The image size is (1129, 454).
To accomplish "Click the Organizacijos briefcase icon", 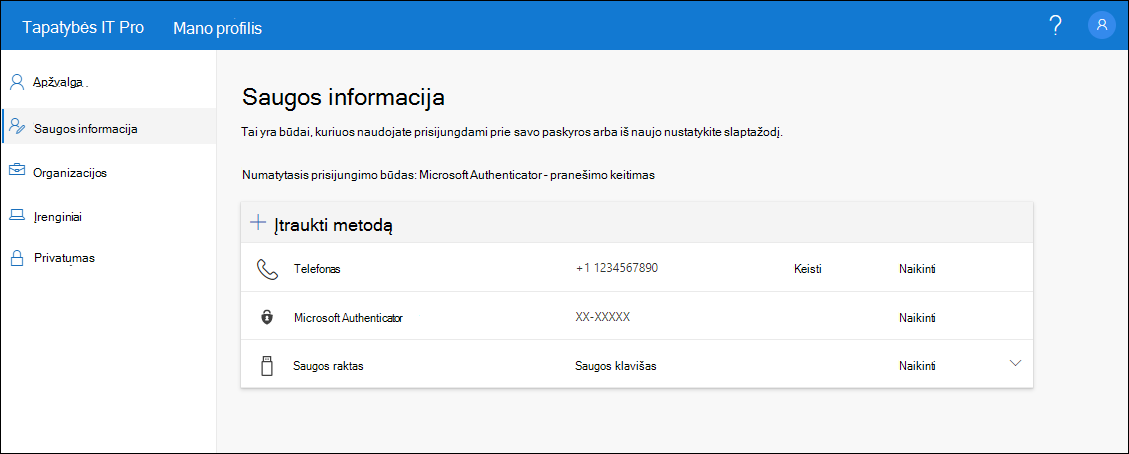I will (17, 171).
